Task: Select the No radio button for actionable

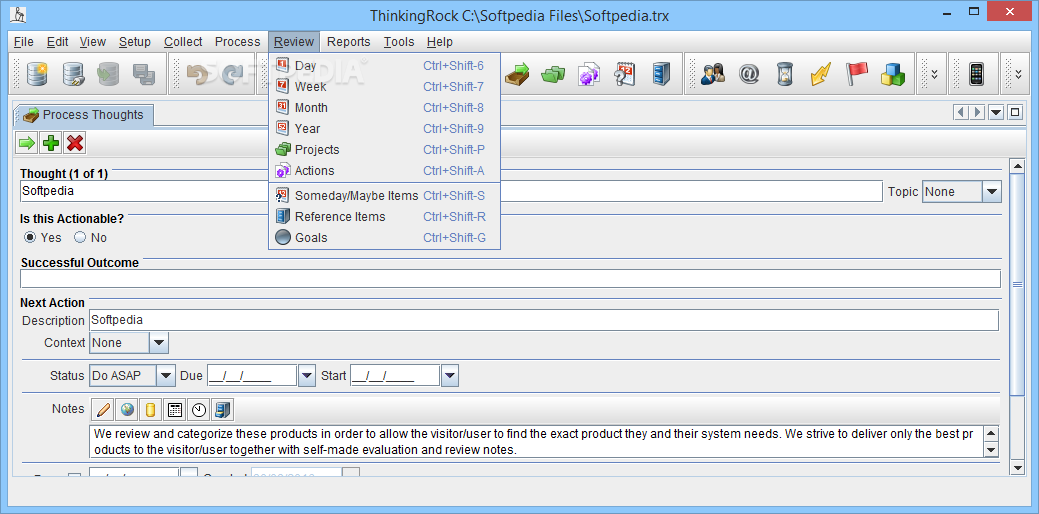Action: pos(80,237)
